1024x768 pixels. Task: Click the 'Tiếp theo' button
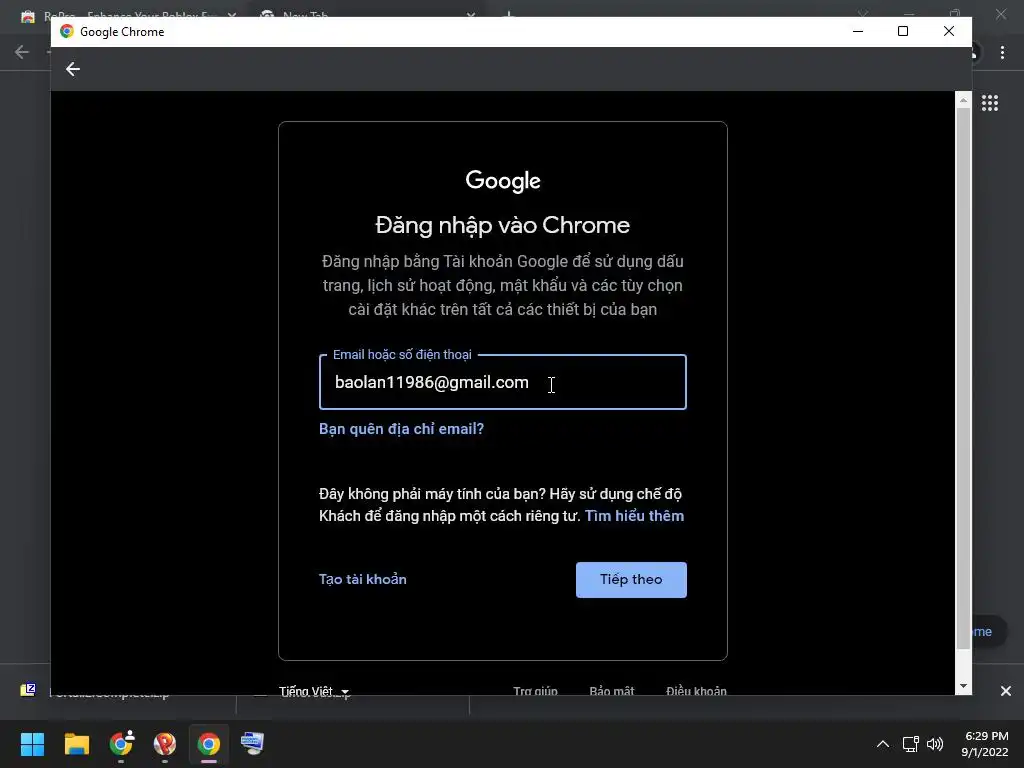point(631,580)
